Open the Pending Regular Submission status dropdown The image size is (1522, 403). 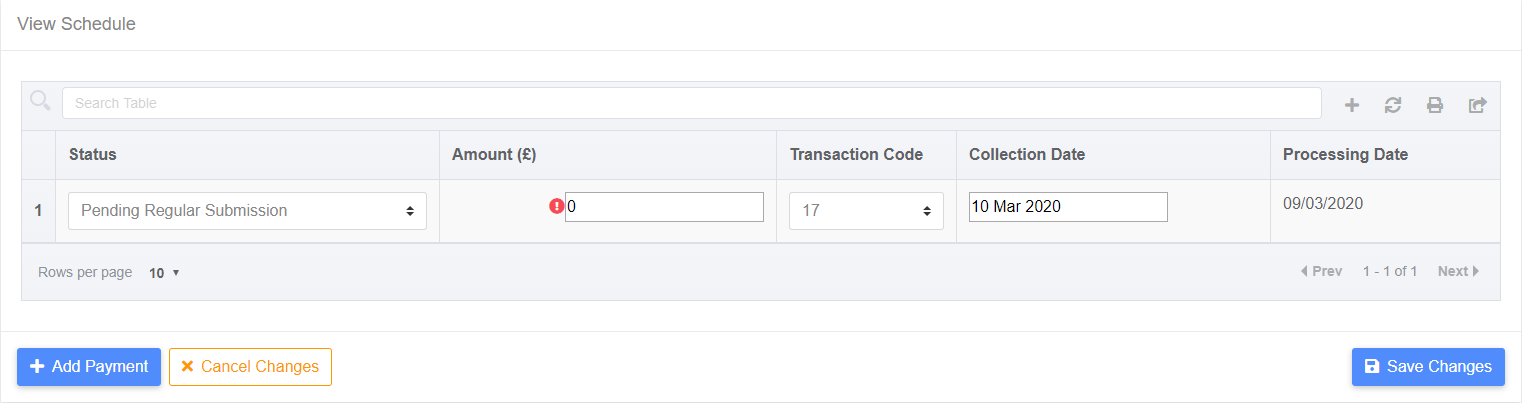pyautogui.click(x=247, y=211)
